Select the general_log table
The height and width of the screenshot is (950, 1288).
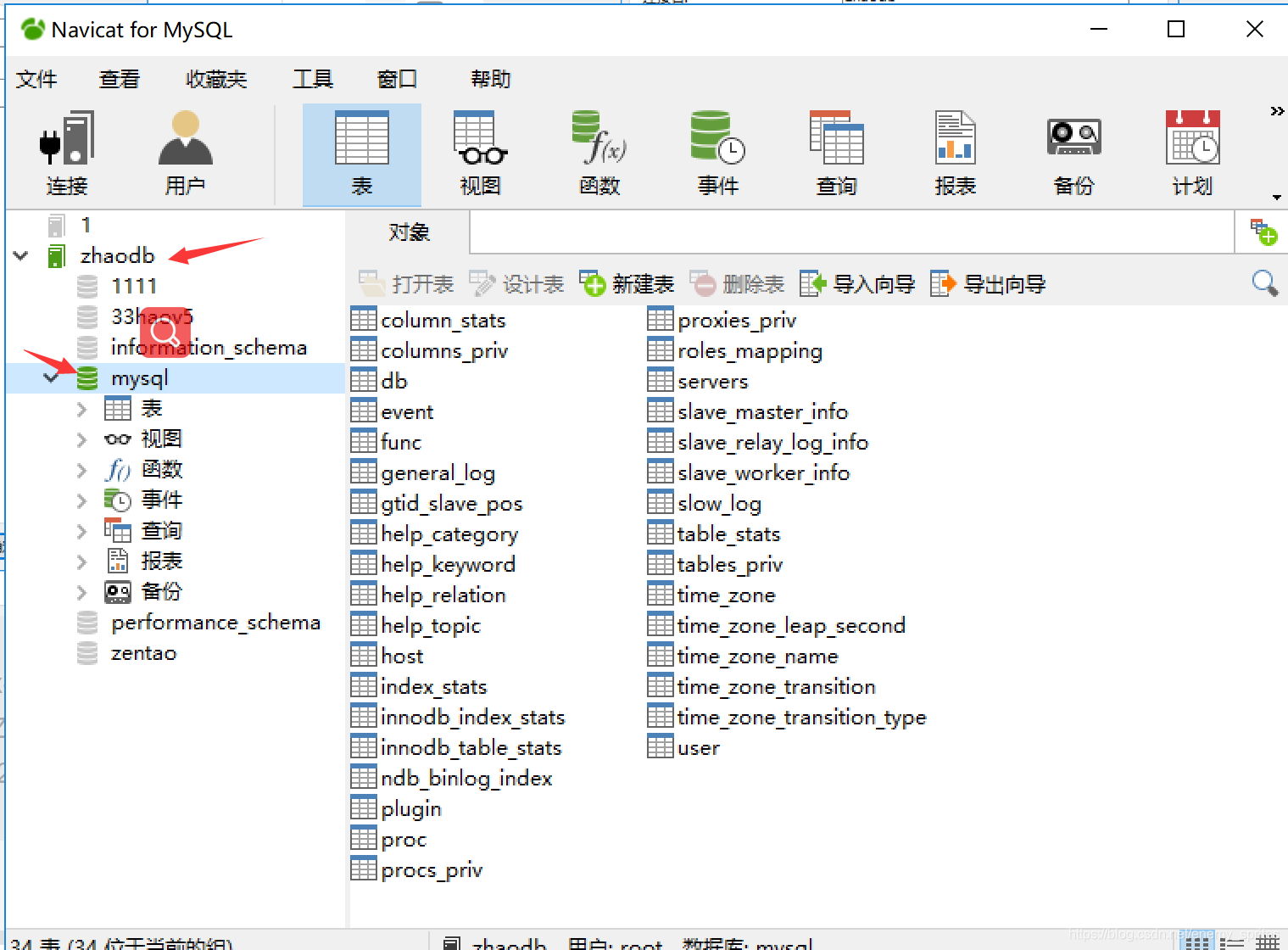coord(438,472)
